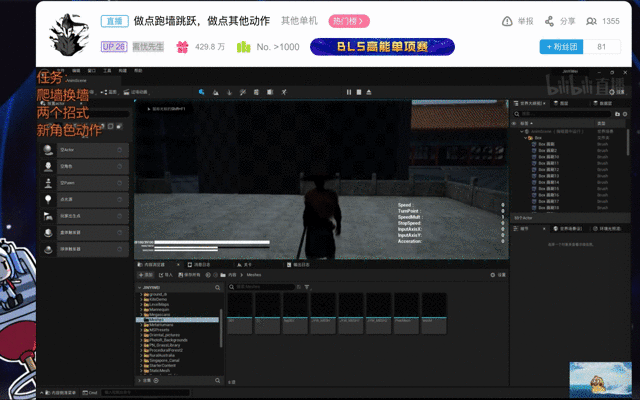Select the Mesh Paint brush mode icon
Image resolution: width=640 pixels, height=400 pixels.
click(x=243, y=92)
